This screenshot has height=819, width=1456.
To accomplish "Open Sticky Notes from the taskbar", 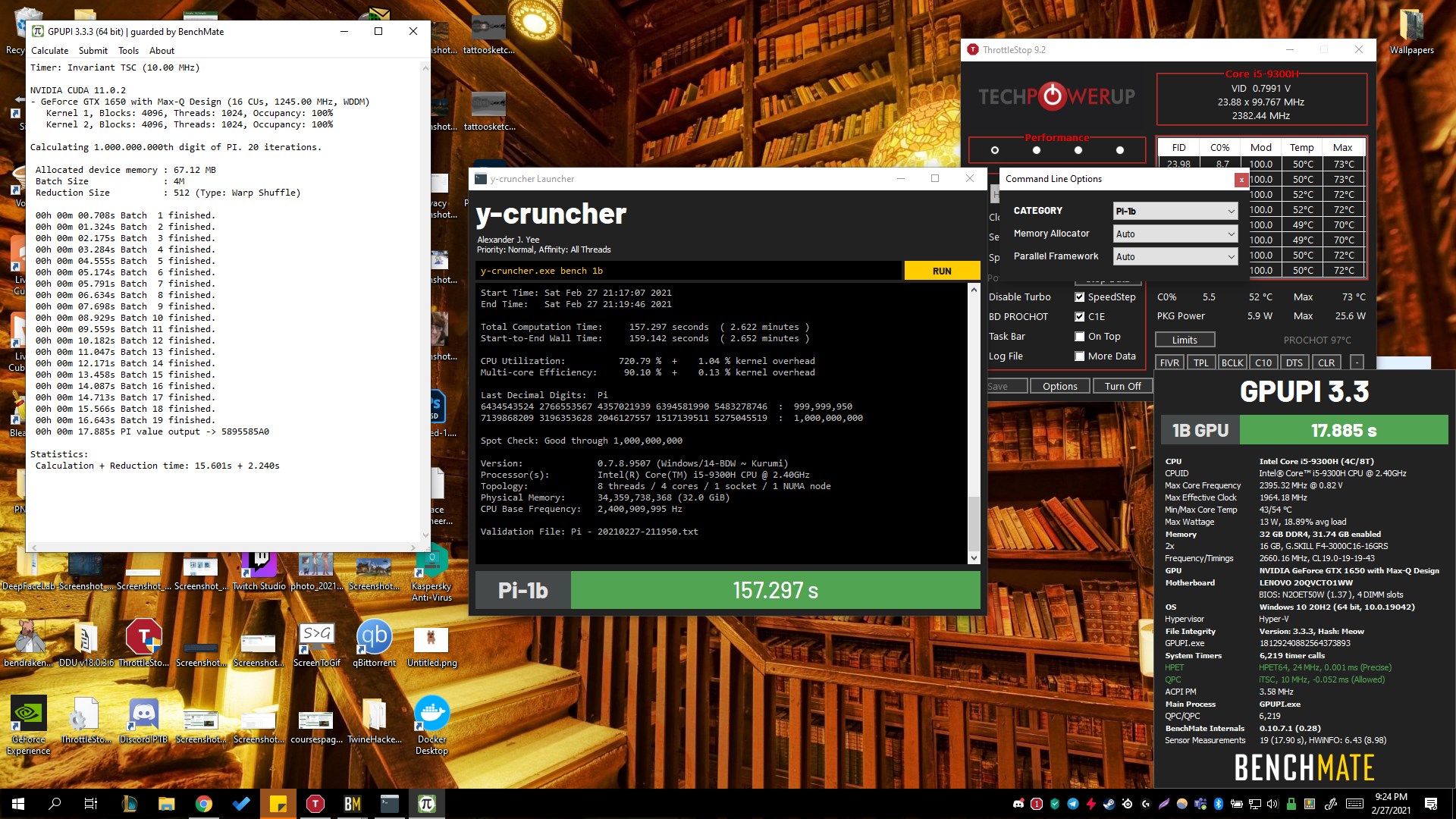I will coord(278,804).
